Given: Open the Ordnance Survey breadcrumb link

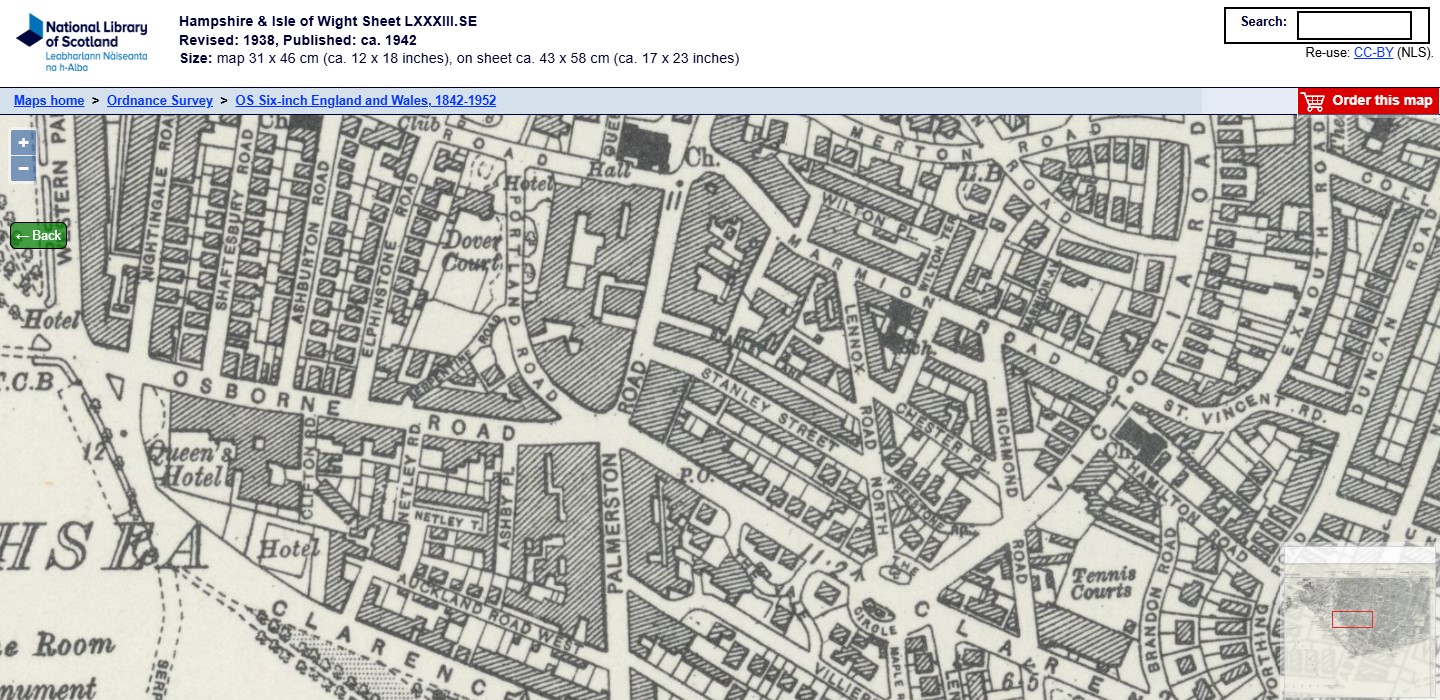Looking at the screenshot, I should click(x=160, y=101).
